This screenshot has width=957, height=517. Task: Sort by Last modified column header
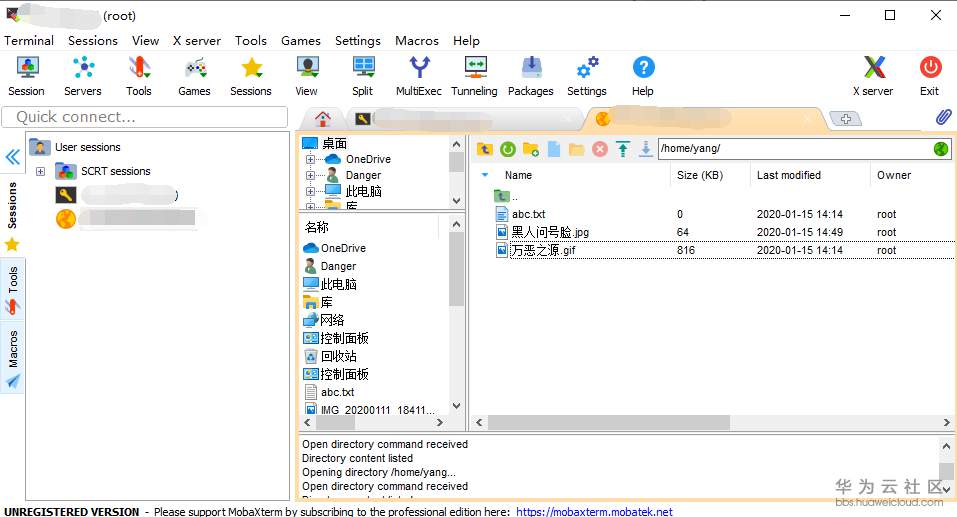point(789,175)
